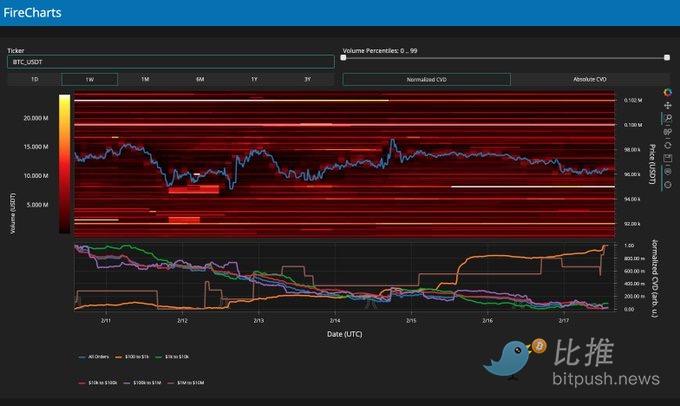Screen dimensions: 680x406
Task: Click the colorful Bokeh logo icon
Action: [667, 92]
